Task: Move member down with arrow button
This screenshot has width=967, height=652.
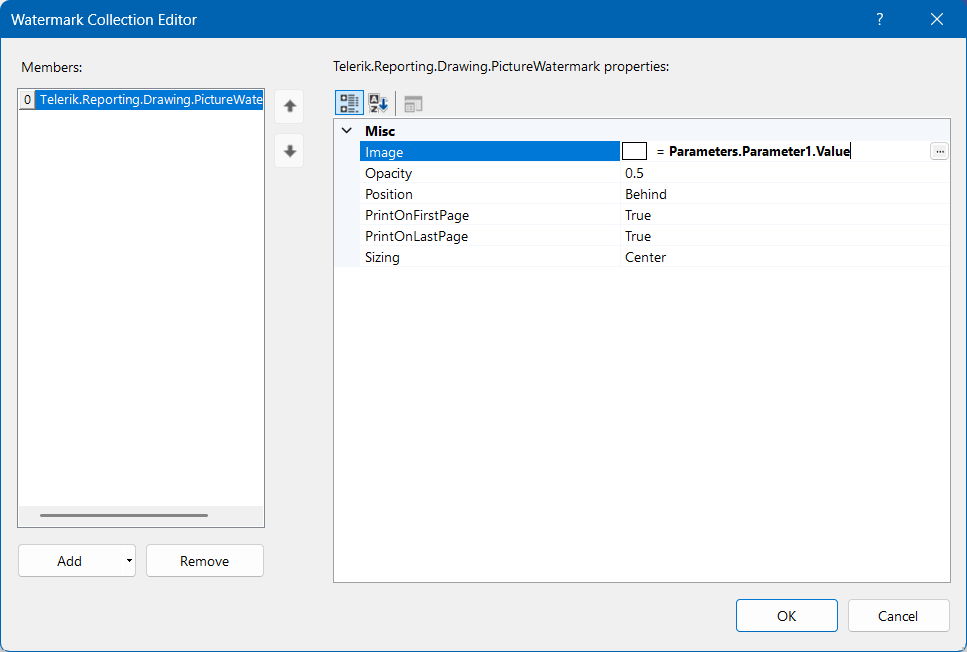Action: 289,151
